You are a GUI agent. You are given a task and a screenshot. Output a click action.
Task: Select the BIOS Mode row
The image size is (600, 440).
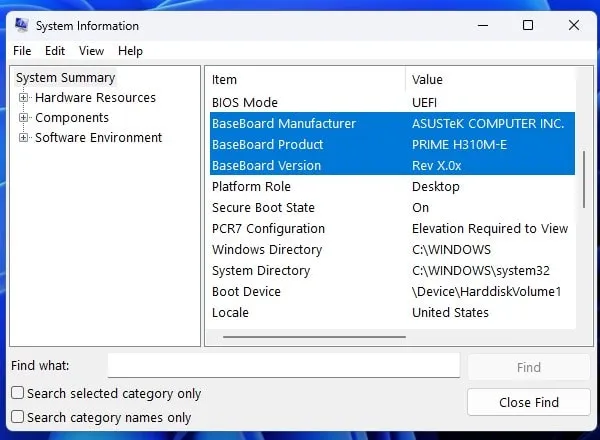[392, 103]
